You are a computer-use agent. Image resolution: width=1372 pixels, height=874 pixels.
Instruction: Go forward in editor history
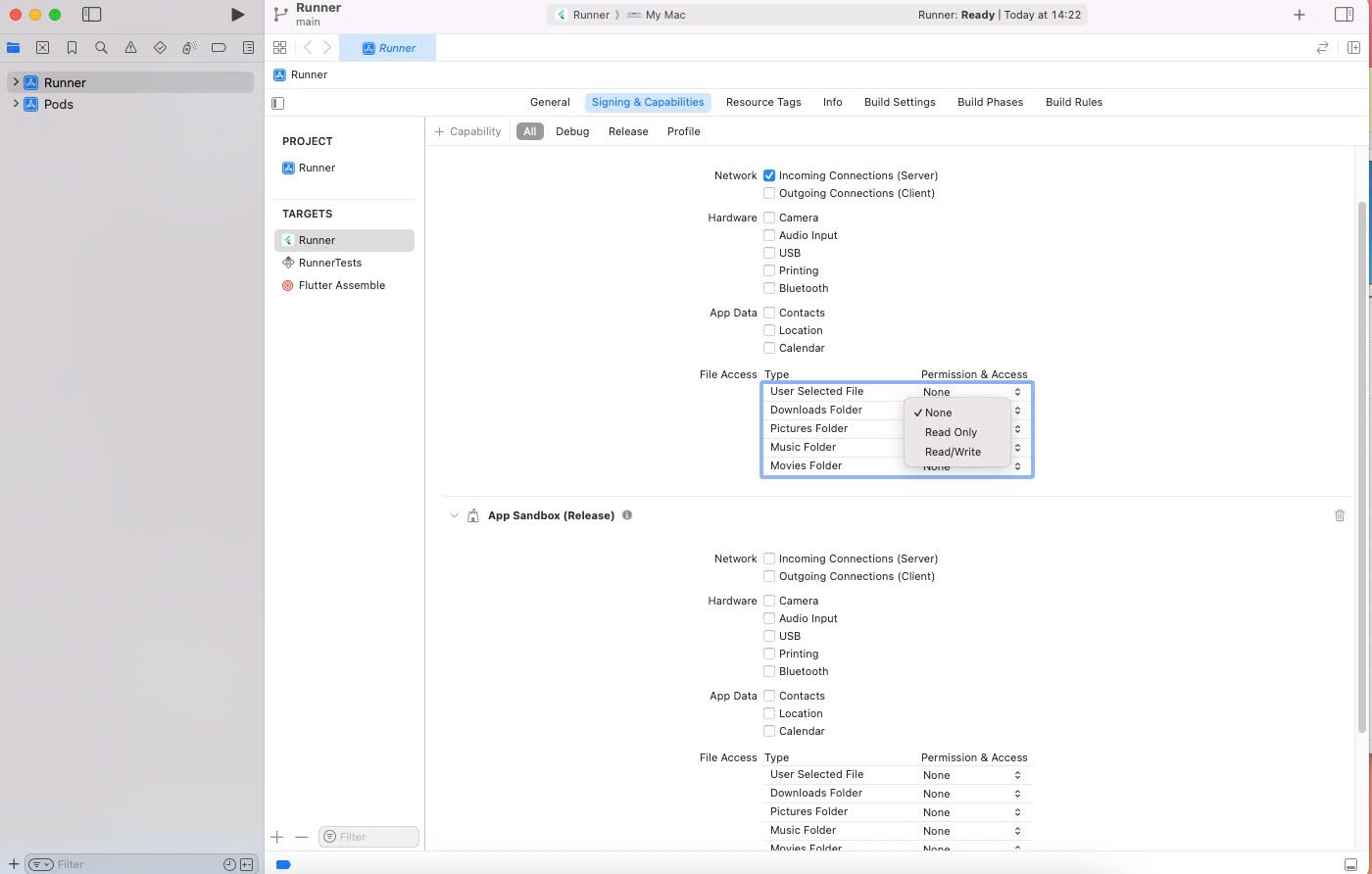[327, 47]
